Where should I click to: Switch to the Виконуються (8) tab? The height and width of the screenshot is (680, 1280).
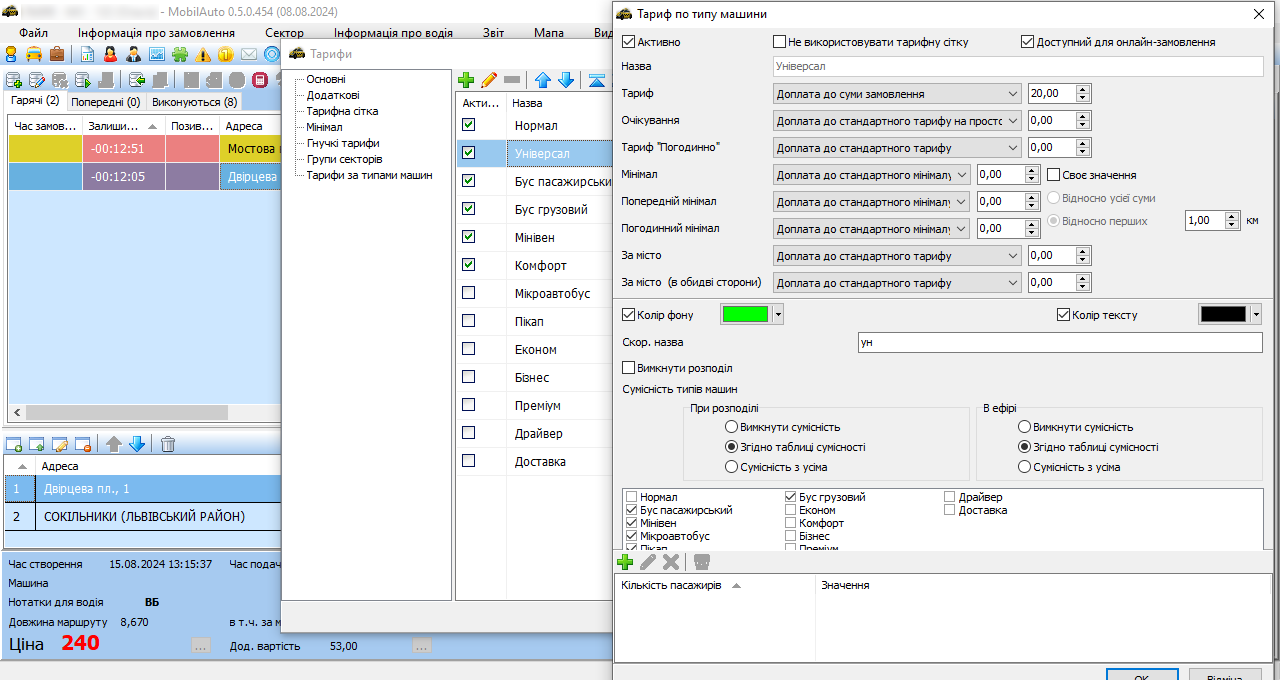(x=194, y=102)
